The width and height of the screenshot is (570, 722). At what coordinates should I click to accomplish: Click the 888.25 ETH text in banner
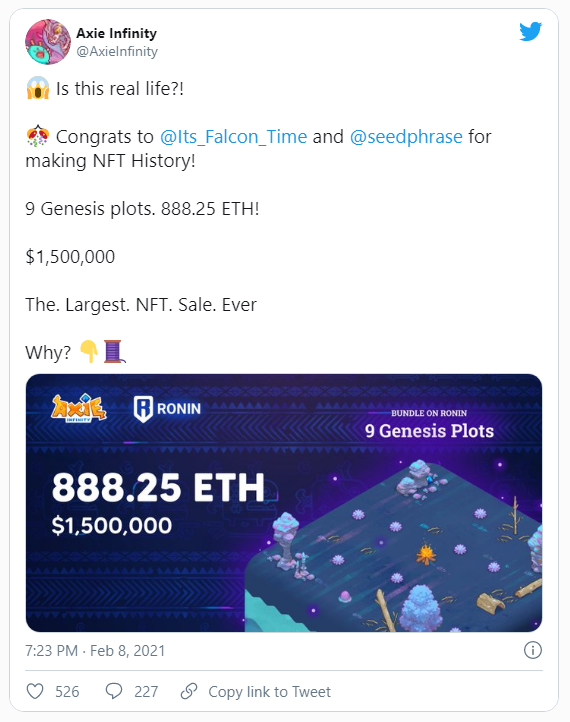point(158,488)
